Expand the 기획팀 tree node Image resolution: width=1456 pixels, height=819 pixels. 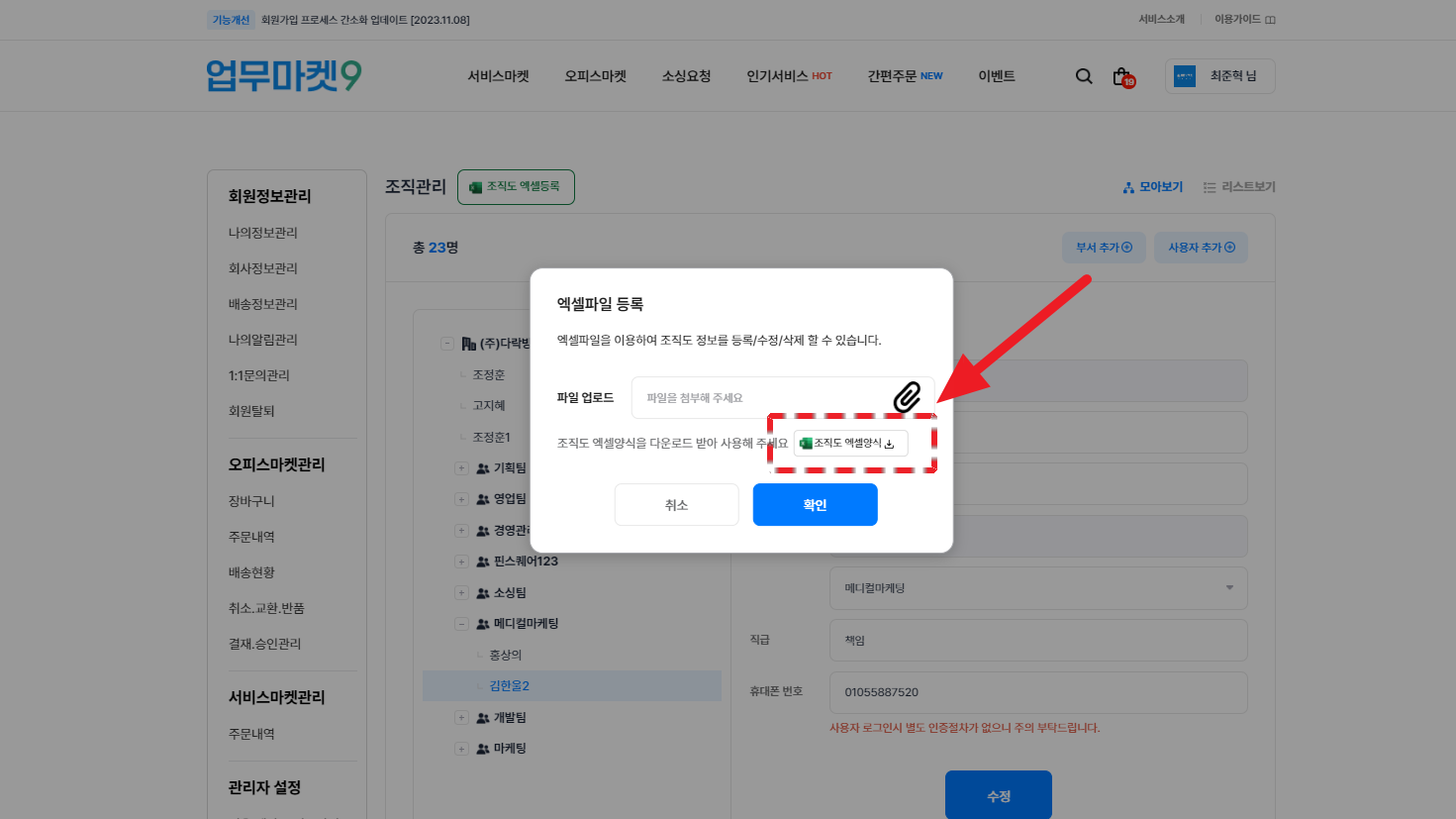tap(461, 468)
